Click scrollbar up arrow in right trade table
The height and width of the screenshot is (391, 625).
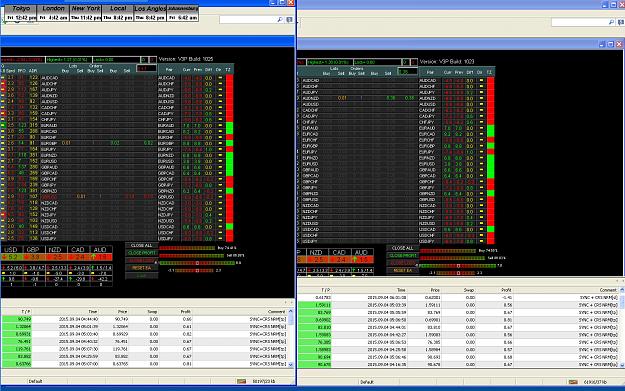[622, 290]
